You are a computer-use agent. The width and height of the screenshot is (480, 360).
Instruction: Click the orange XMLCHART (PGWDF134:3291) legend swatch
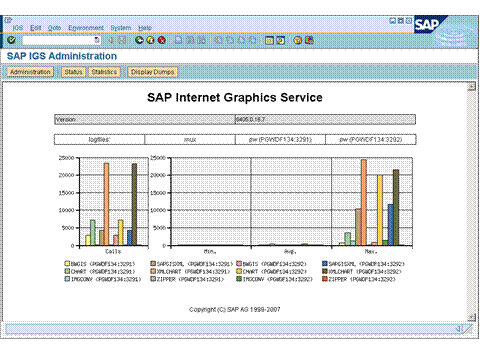coord(153,271)
